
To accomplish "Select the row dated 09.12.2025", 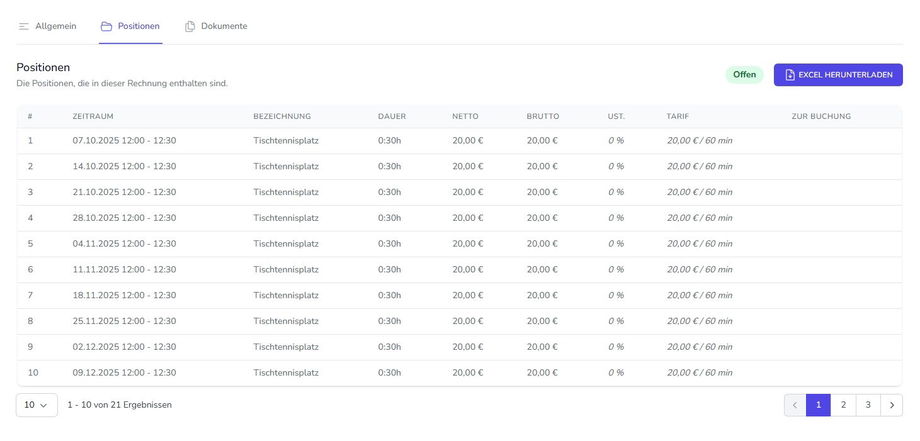I will [124, 373].
